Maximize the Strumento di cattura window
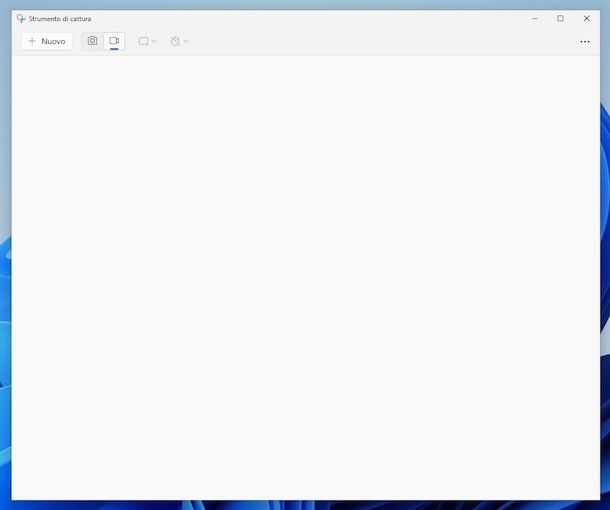 pyautogui.click(x=560, y=18)
